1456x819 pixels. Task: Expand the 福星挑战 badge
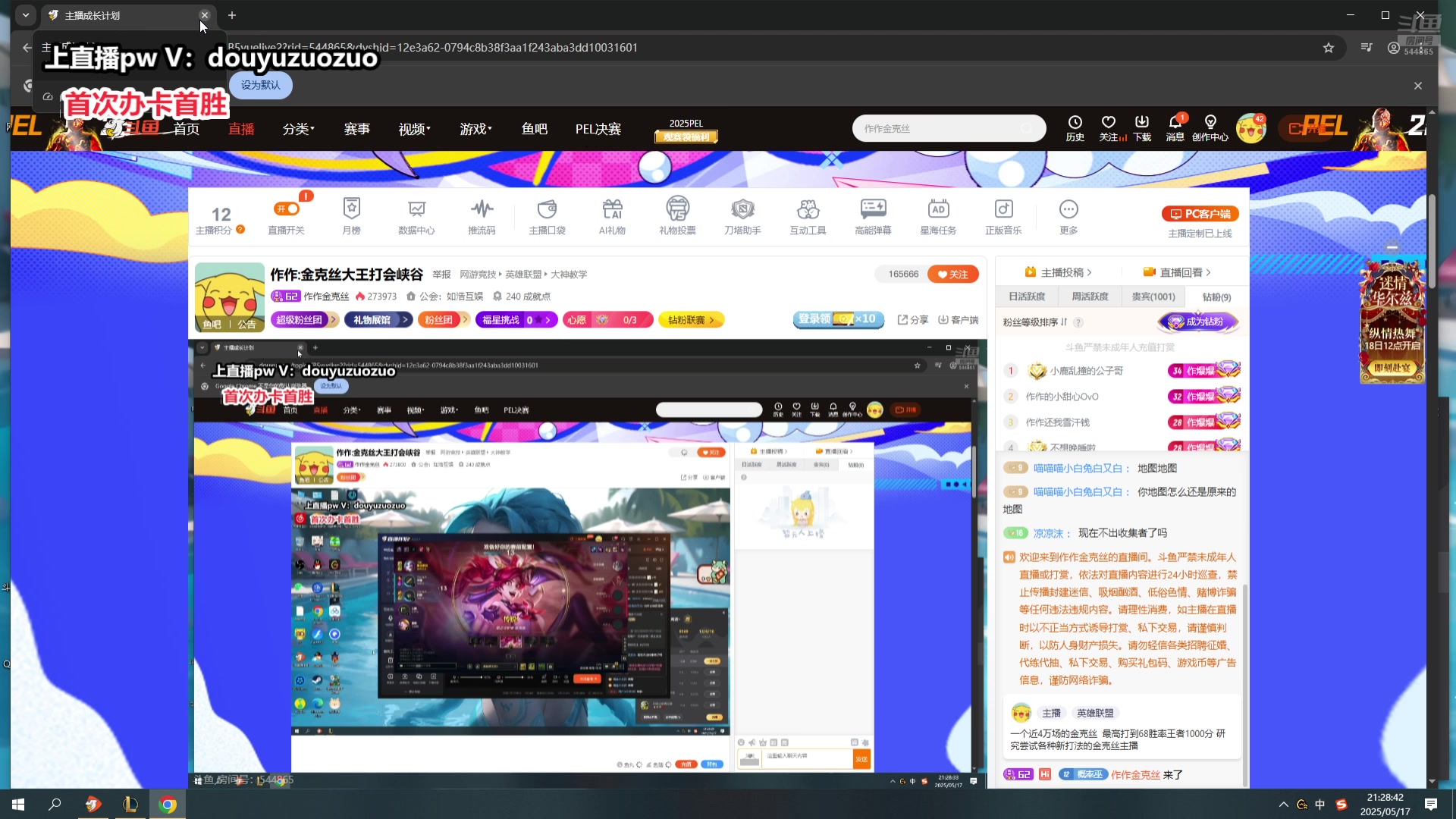pyautogui.click(x=516, y=320)
